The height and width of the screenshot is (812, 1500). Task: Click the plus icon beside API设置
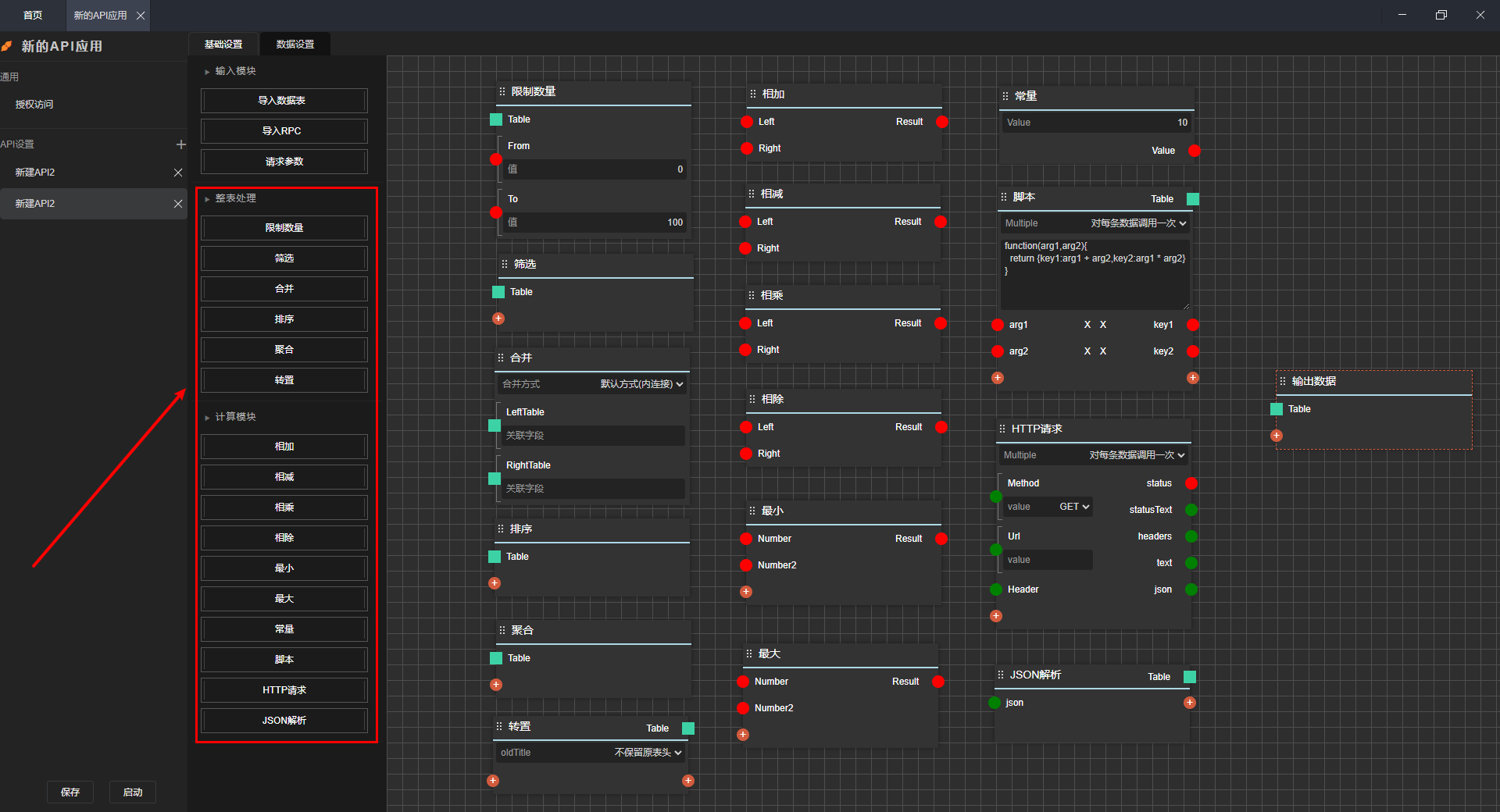coord(180,144)
